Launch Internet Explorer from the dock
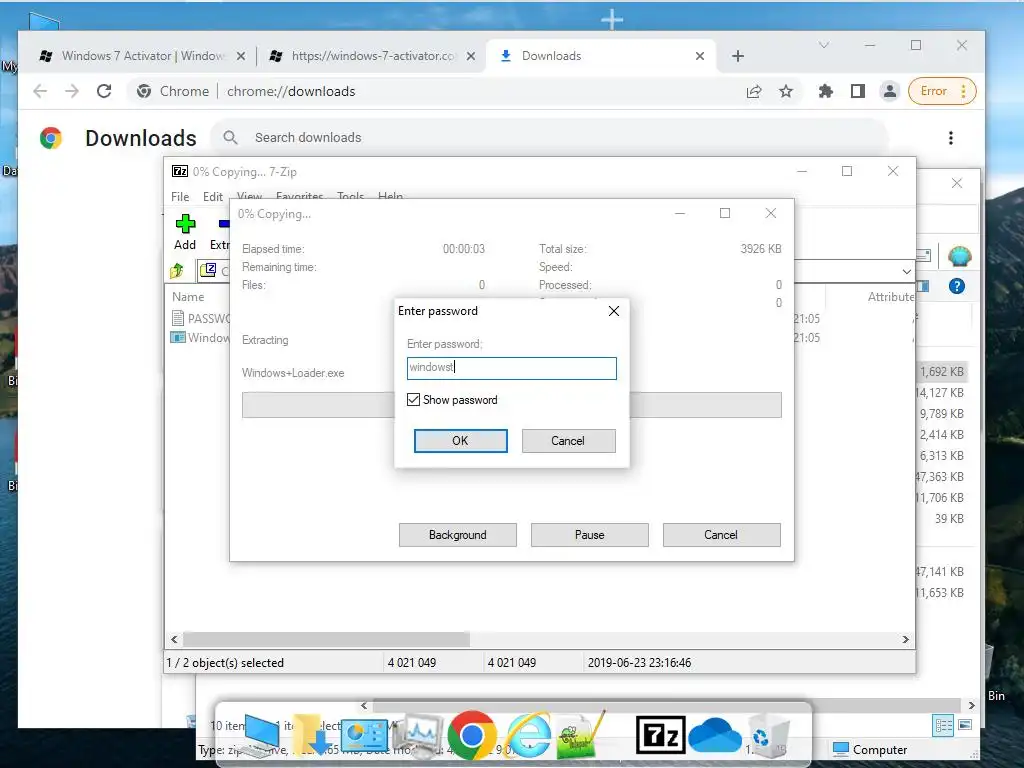1024x768 pixels. [x=528, y=735]
